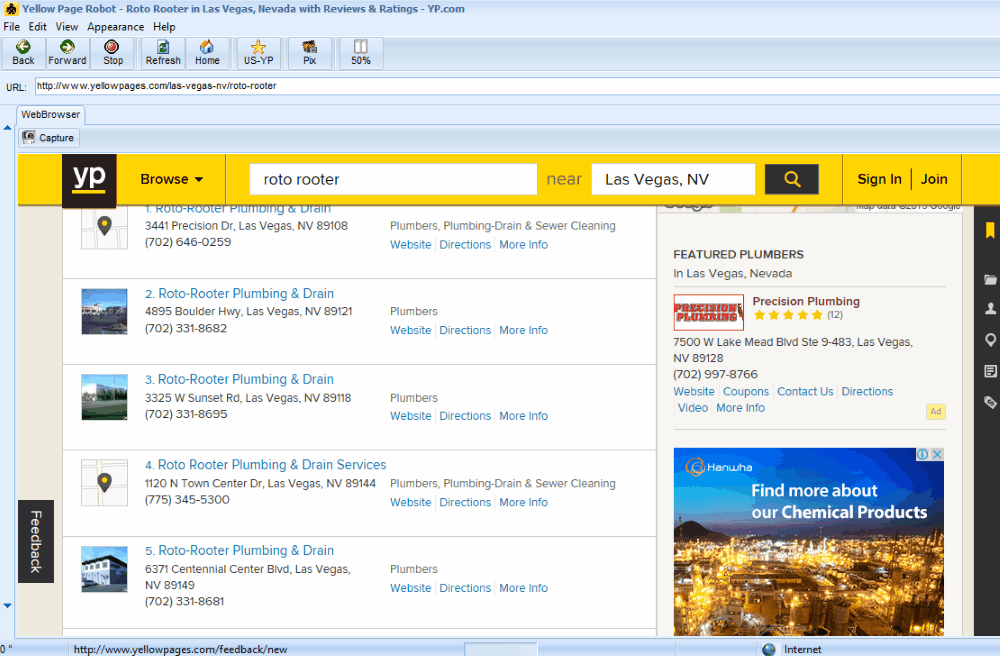
Task: Click the yellow Ad badge
Action: tap(936, 411)
